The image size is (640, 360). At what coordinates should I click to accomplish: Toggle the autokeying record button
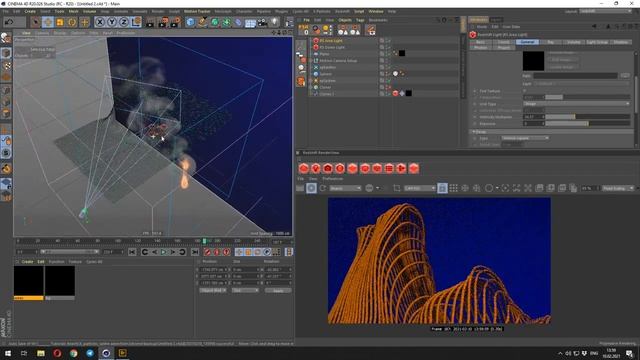click(217, 252)
